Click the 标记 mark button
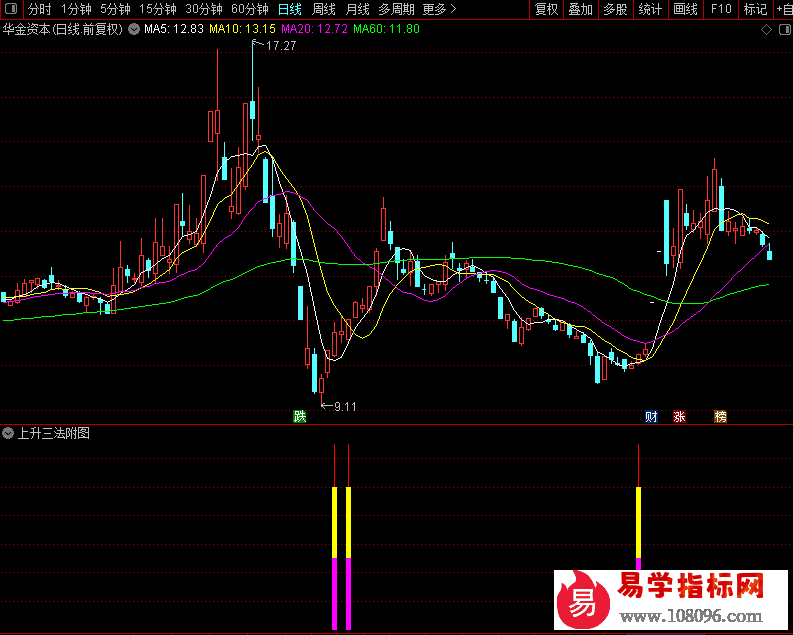The image size is (793, 635). pos(755,9)
